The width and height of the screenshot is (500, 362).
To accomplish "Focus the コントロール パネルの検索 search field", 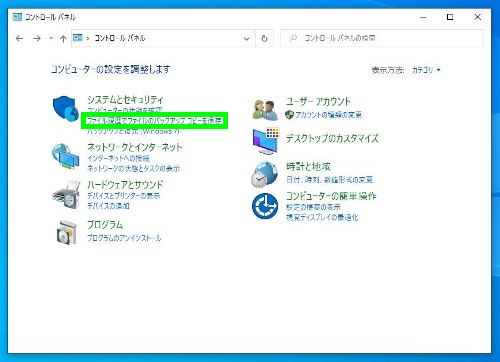I will pyautogui.click(x=382, y=38).
